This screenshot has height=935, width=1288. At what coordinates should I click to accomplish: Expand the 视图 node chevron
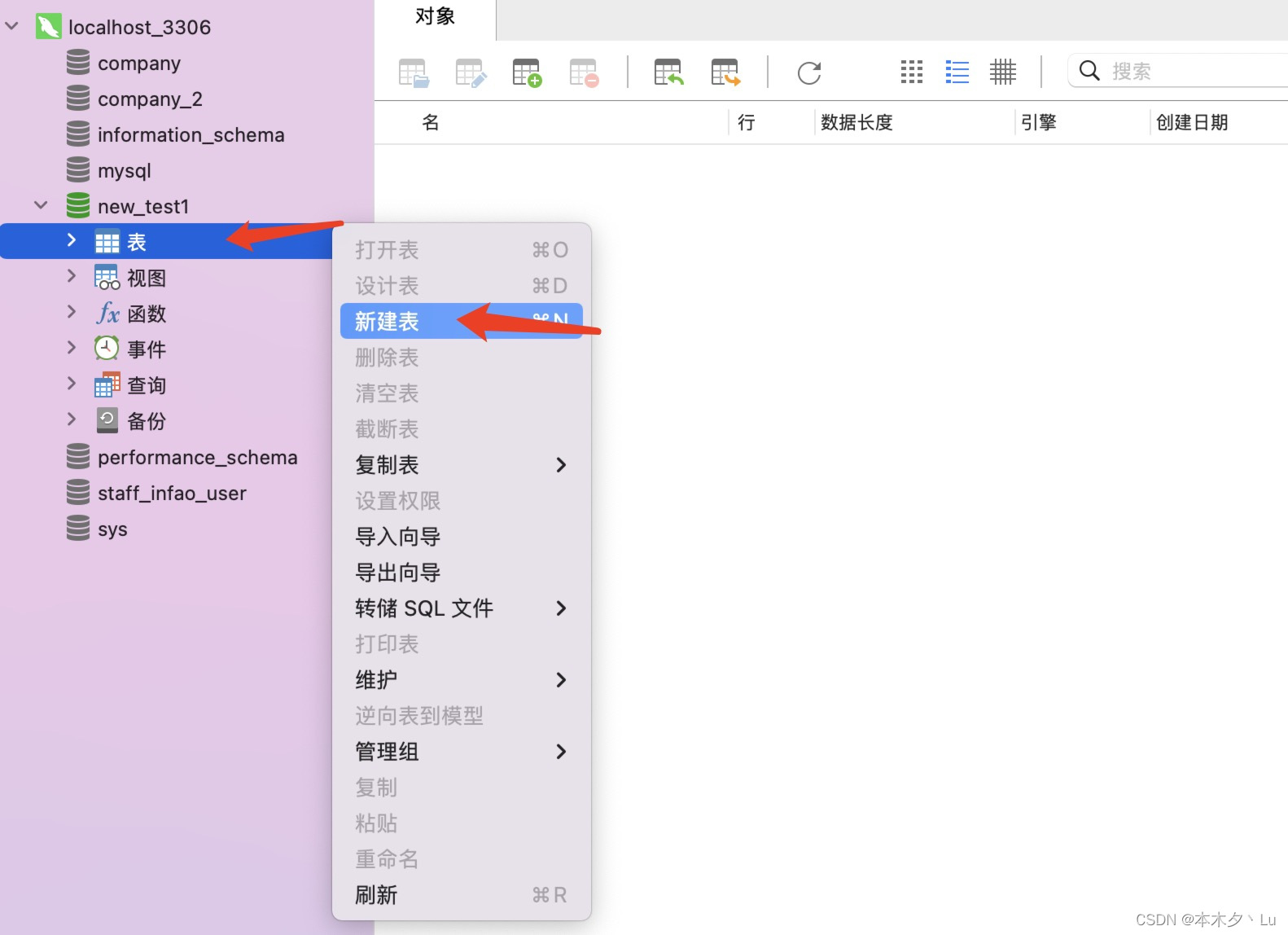(72, 276)
